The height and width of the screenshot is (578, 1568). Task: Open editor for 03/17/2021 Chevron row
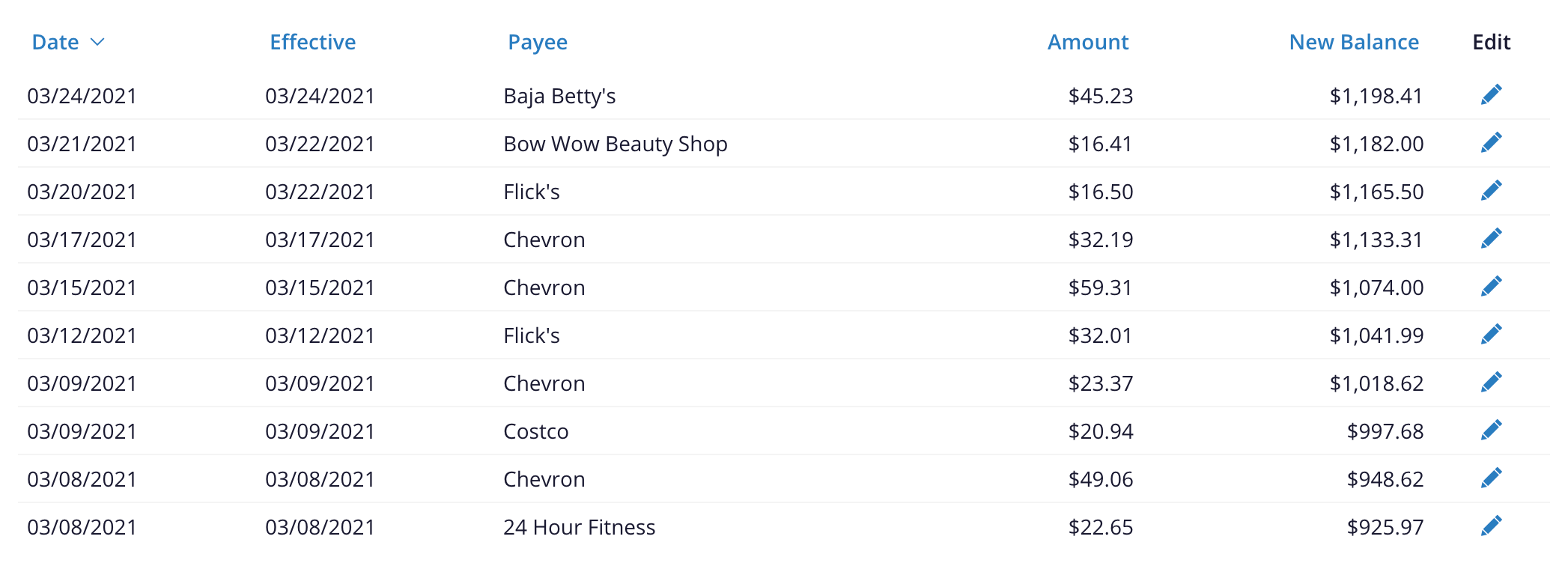(1491, 239)
